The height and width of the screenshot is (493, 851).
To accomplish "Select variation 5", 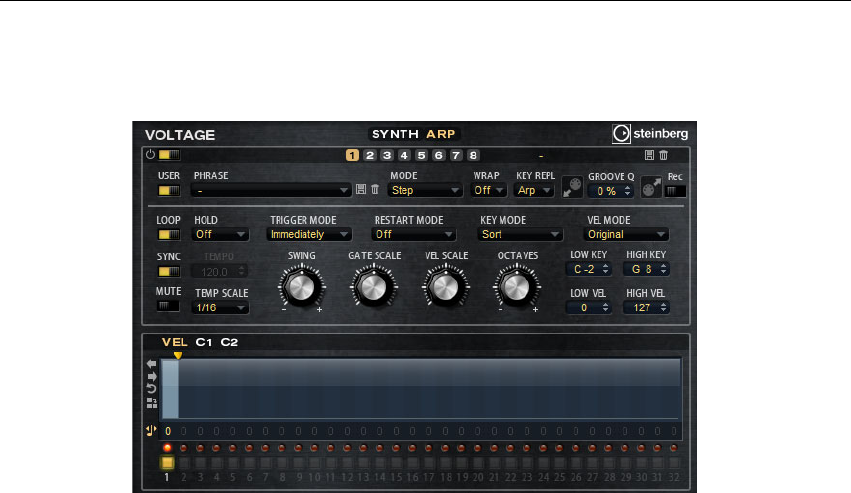I will tap(421, 155).
